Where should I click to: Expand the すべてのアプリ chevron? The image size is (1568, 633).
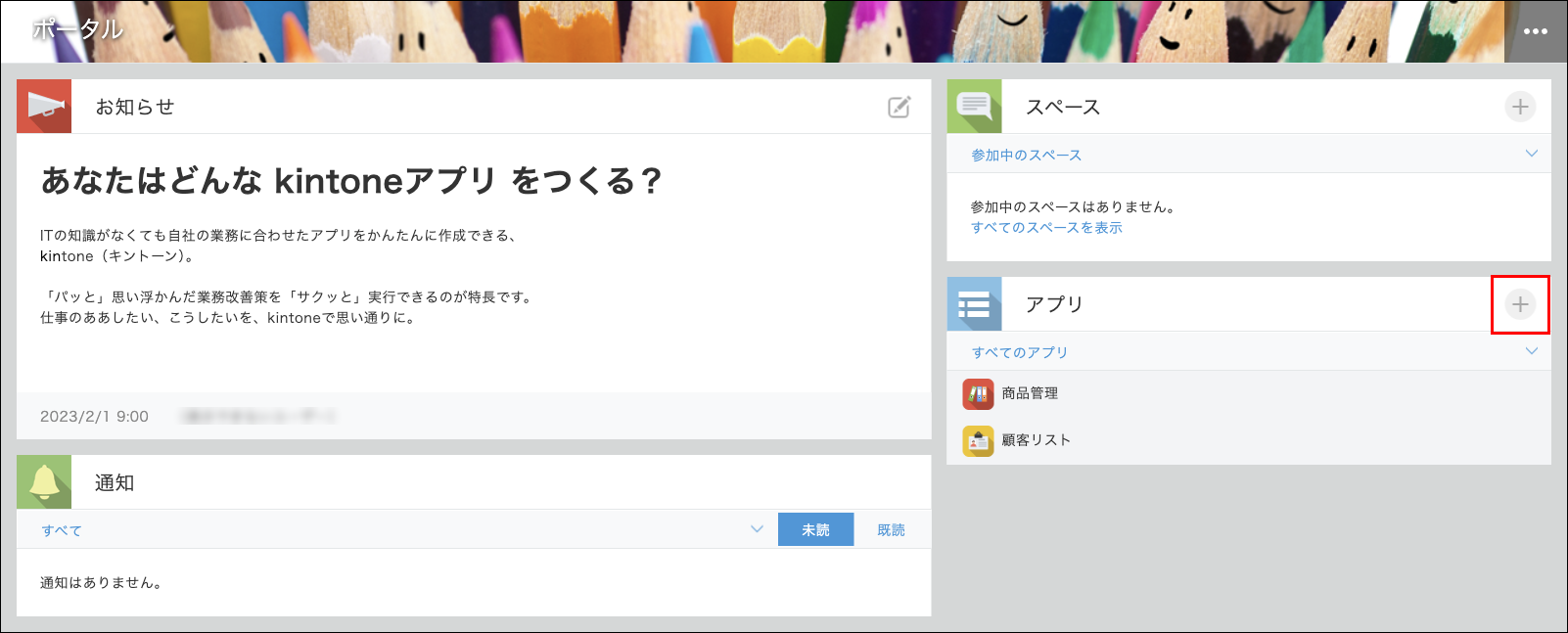pos(1532,351)
